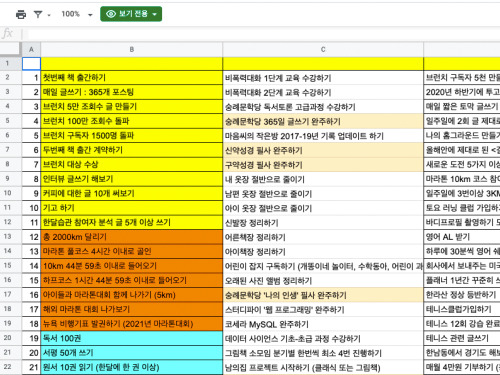The height and width of the screenshot is (375, 500).
Task: Click cell '10km 44분 59초 이내로 들어오기'
Action: (132, 266)
